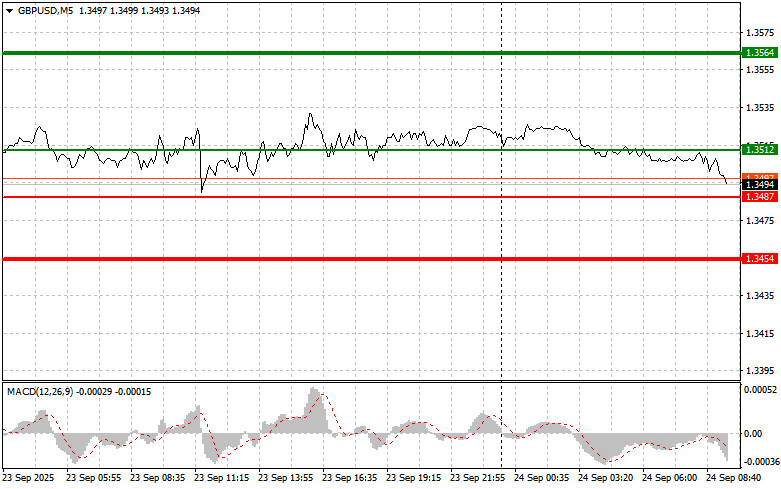Click the 1.3475 price axis value
The image size is (781, 489).
[x=761, y=221]
